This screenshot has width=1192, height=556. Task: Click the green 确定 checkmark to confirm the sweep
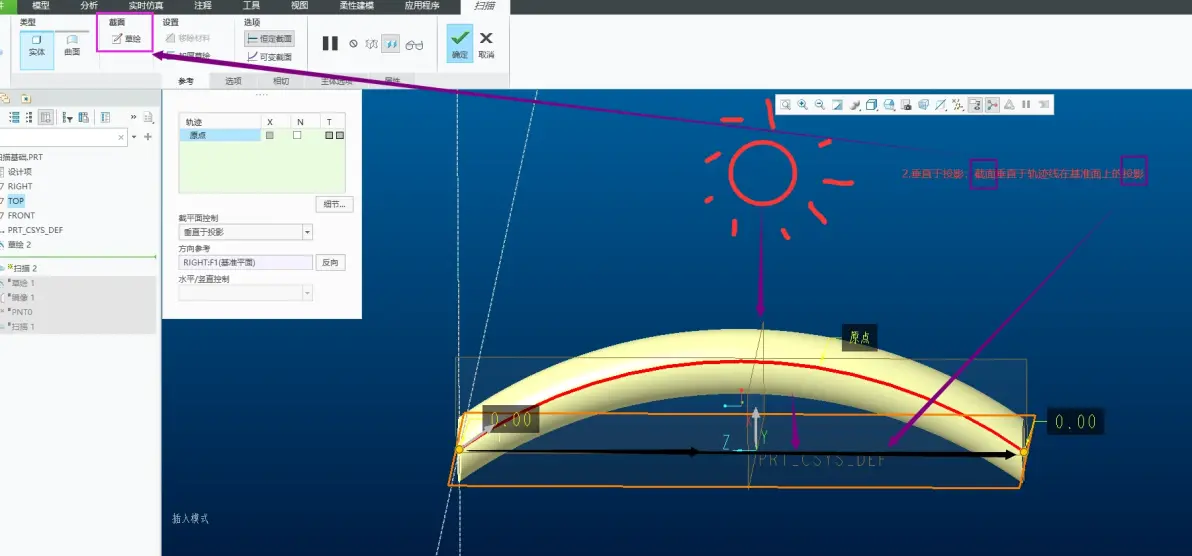[459, 43]
